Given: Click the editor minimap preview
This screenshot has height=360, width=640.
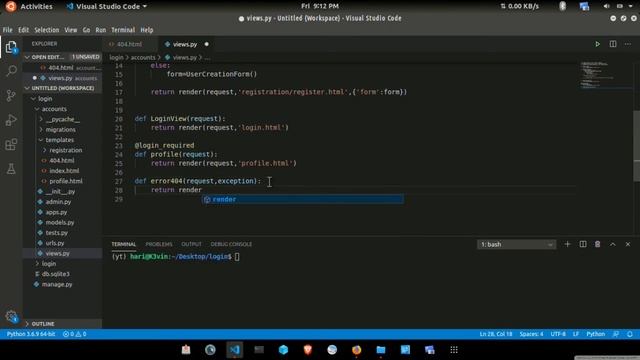Looking at the screenshot, I should (x=606, y=75).
